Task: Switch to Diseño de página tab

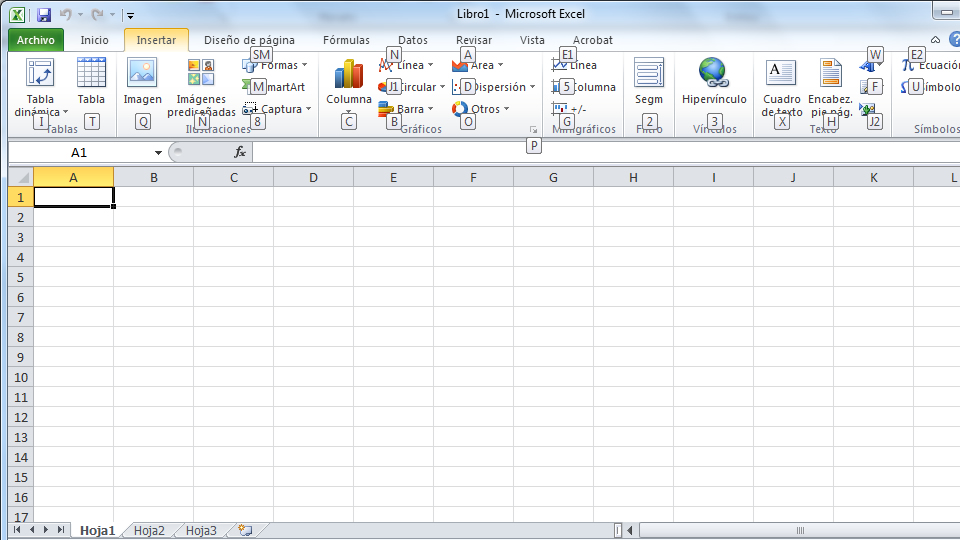Action: coord(249,40)
